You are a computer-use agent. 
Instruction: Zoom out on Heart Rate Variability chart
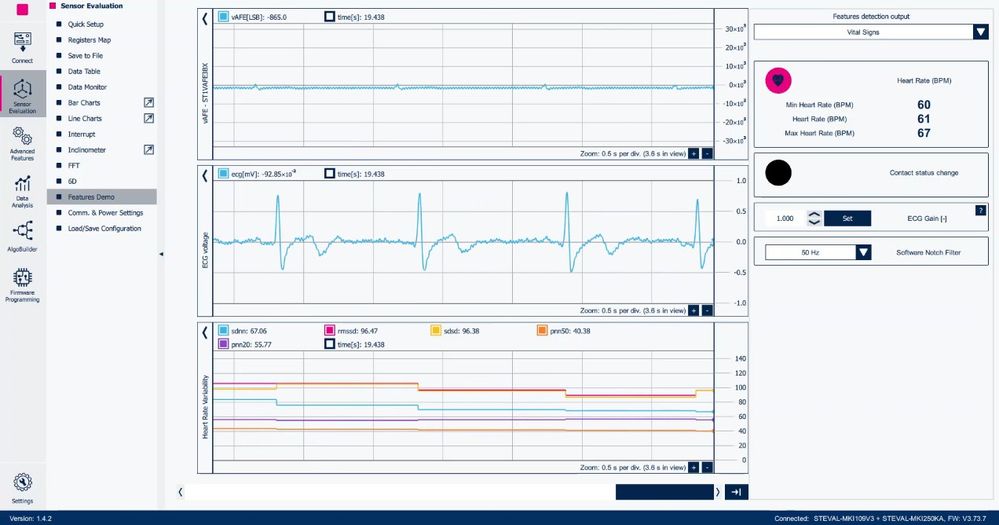pos(707,467)
